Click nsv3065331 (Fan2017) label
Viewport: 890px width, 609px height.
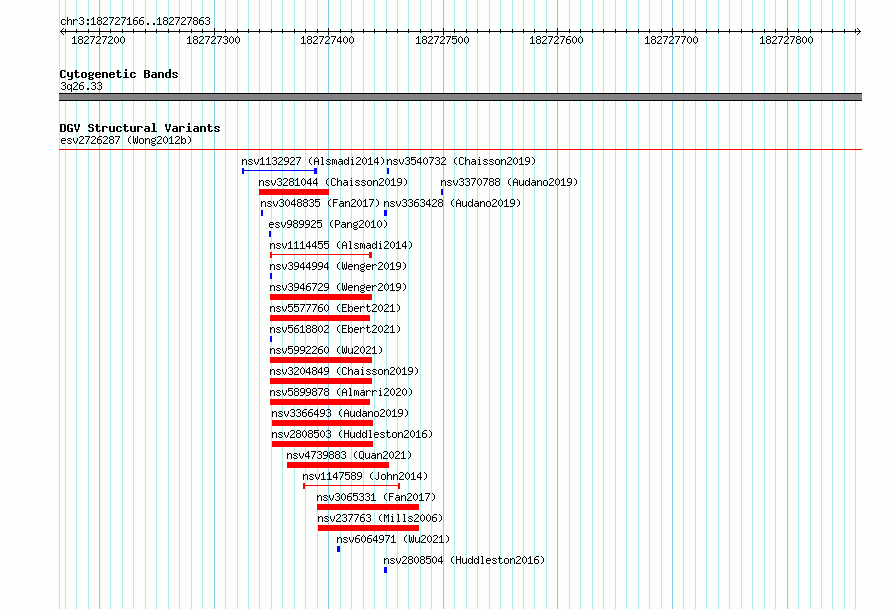click(376, 497)
